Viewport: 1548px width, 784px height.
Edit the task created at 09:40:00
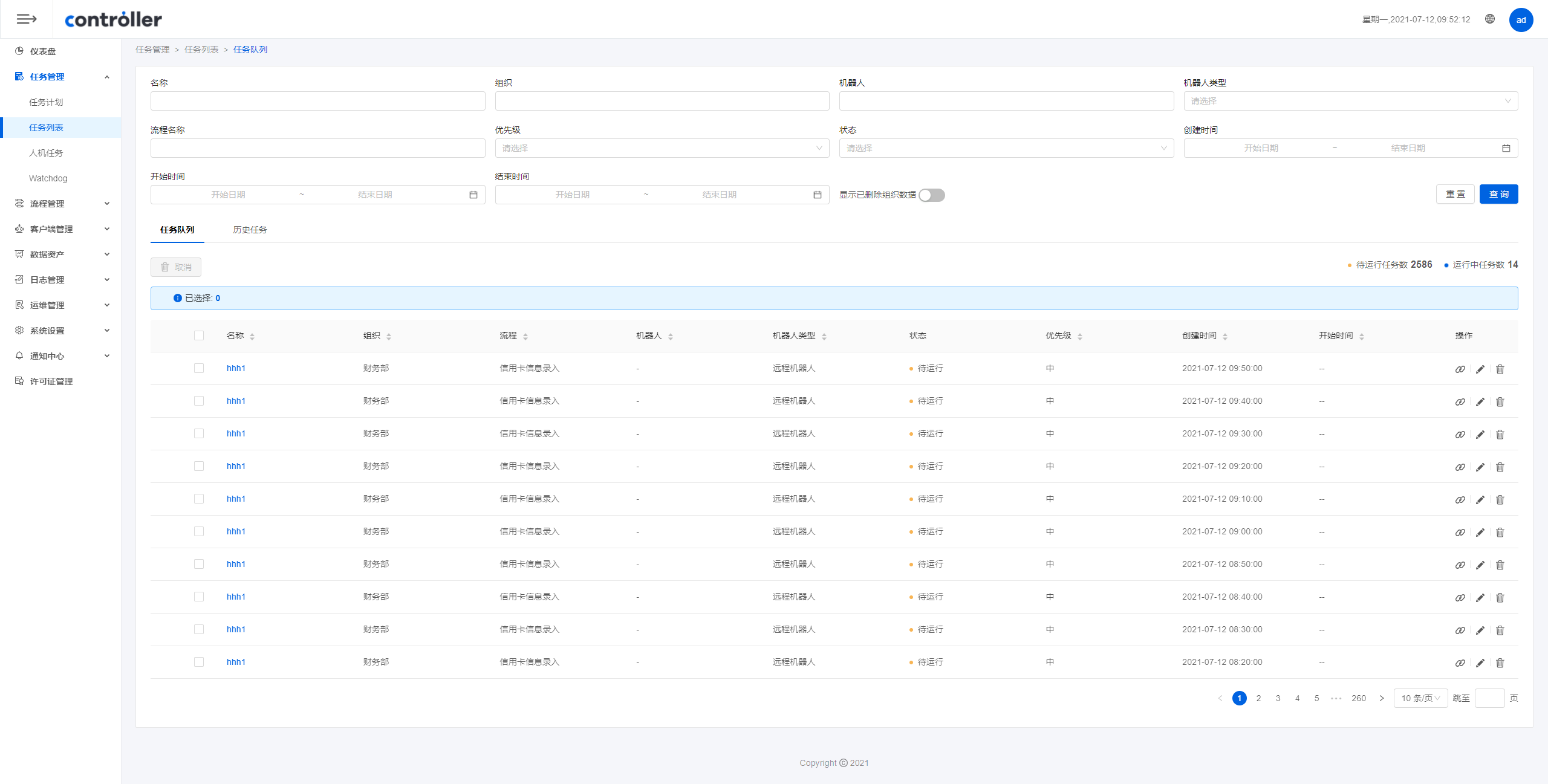1480,402
